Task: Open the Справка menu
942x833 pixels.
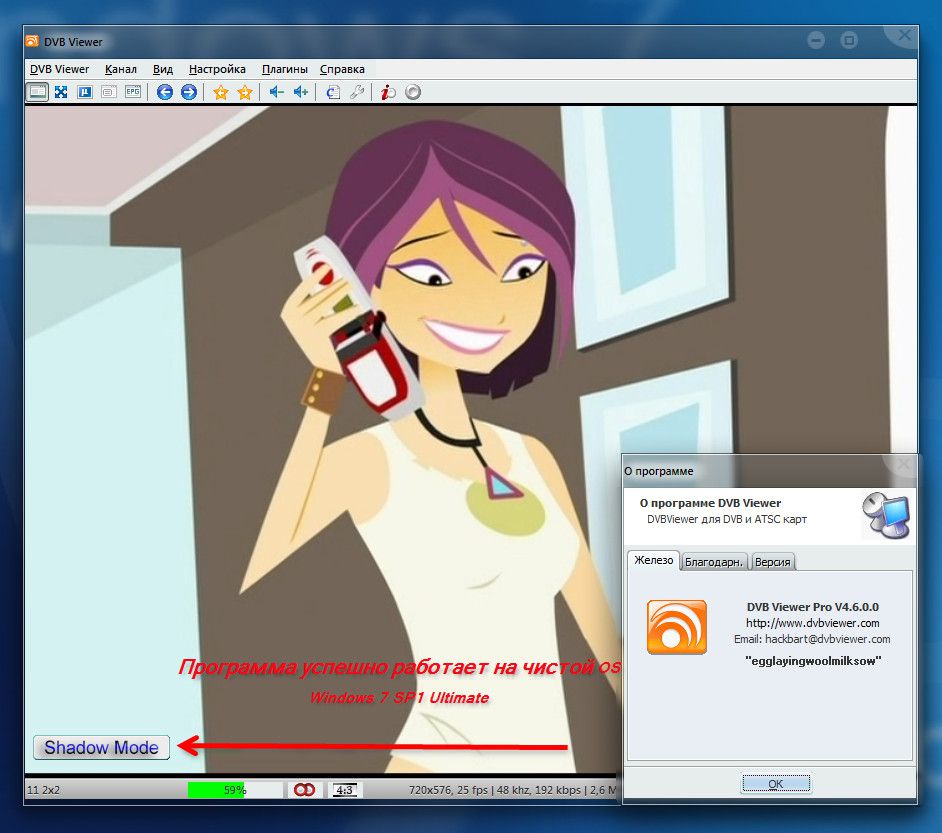Action: point(342,69)
